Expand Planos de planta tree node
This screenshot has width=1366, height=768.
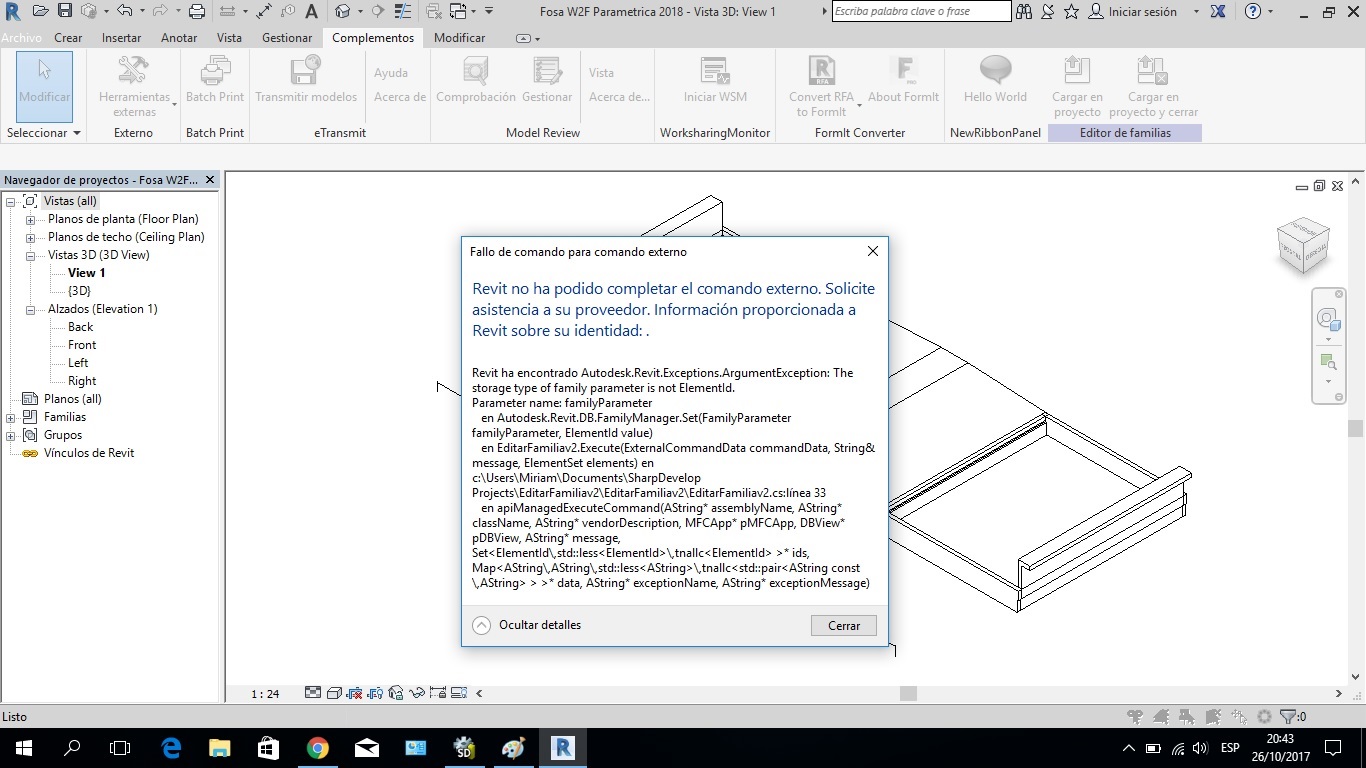(28, 218)
